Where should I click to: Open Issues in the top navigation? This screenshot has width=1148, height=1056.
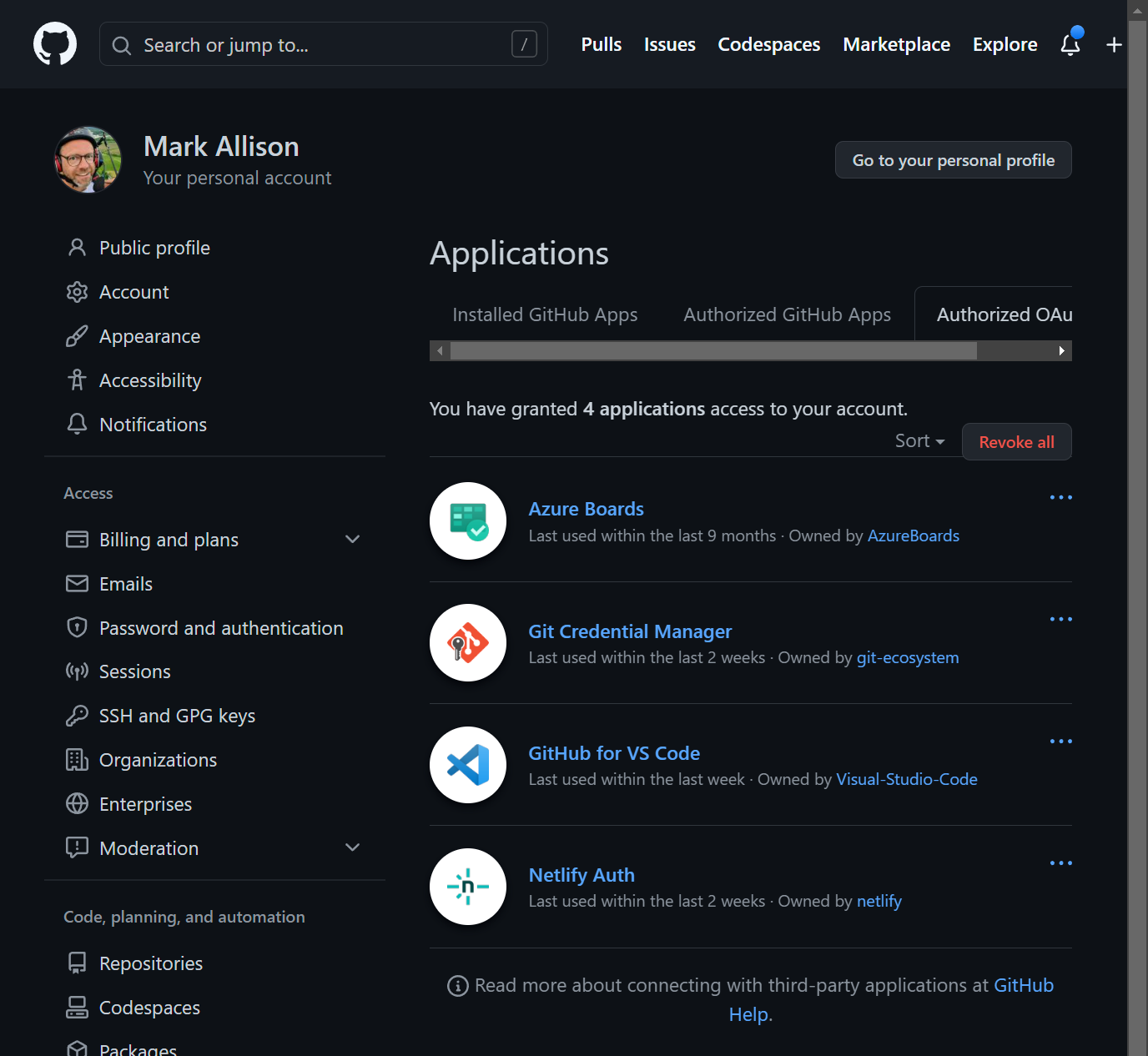[670, 44]
